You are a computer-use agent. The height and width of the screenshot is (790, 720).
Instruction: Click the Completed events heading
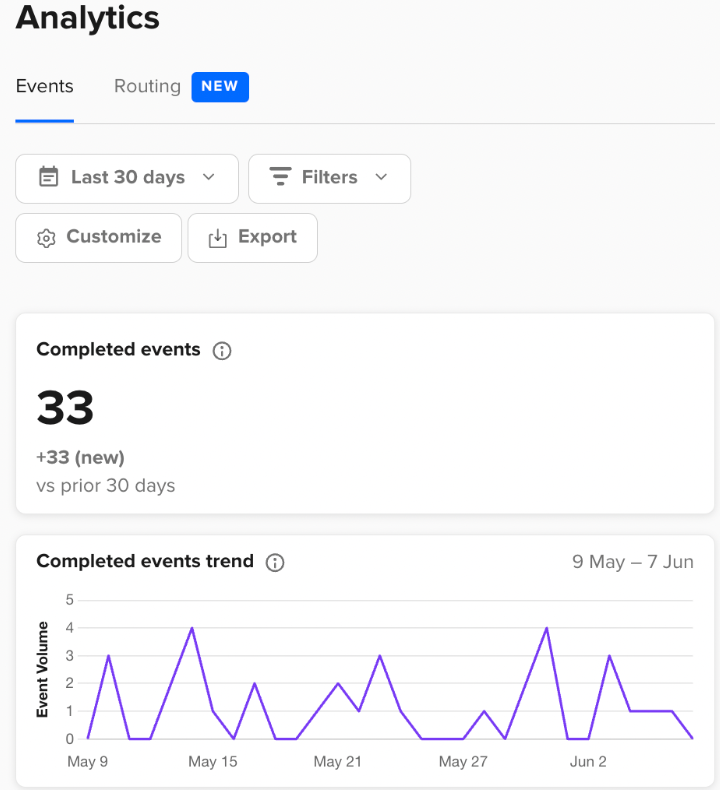(x=118, y=349)
